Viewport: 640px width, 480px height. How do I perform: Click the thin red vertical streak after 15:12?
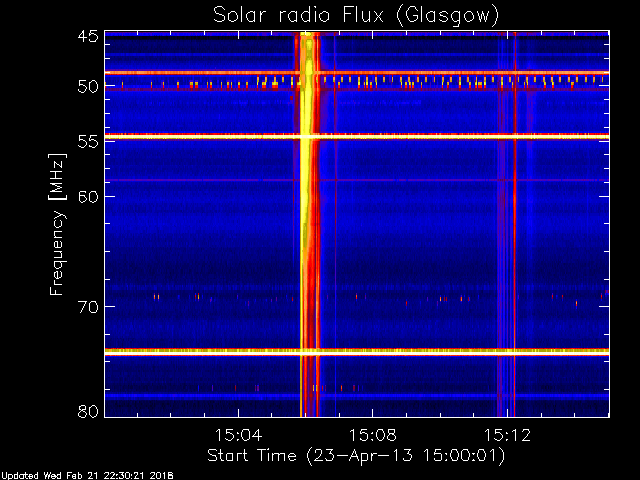click(514, 224)
